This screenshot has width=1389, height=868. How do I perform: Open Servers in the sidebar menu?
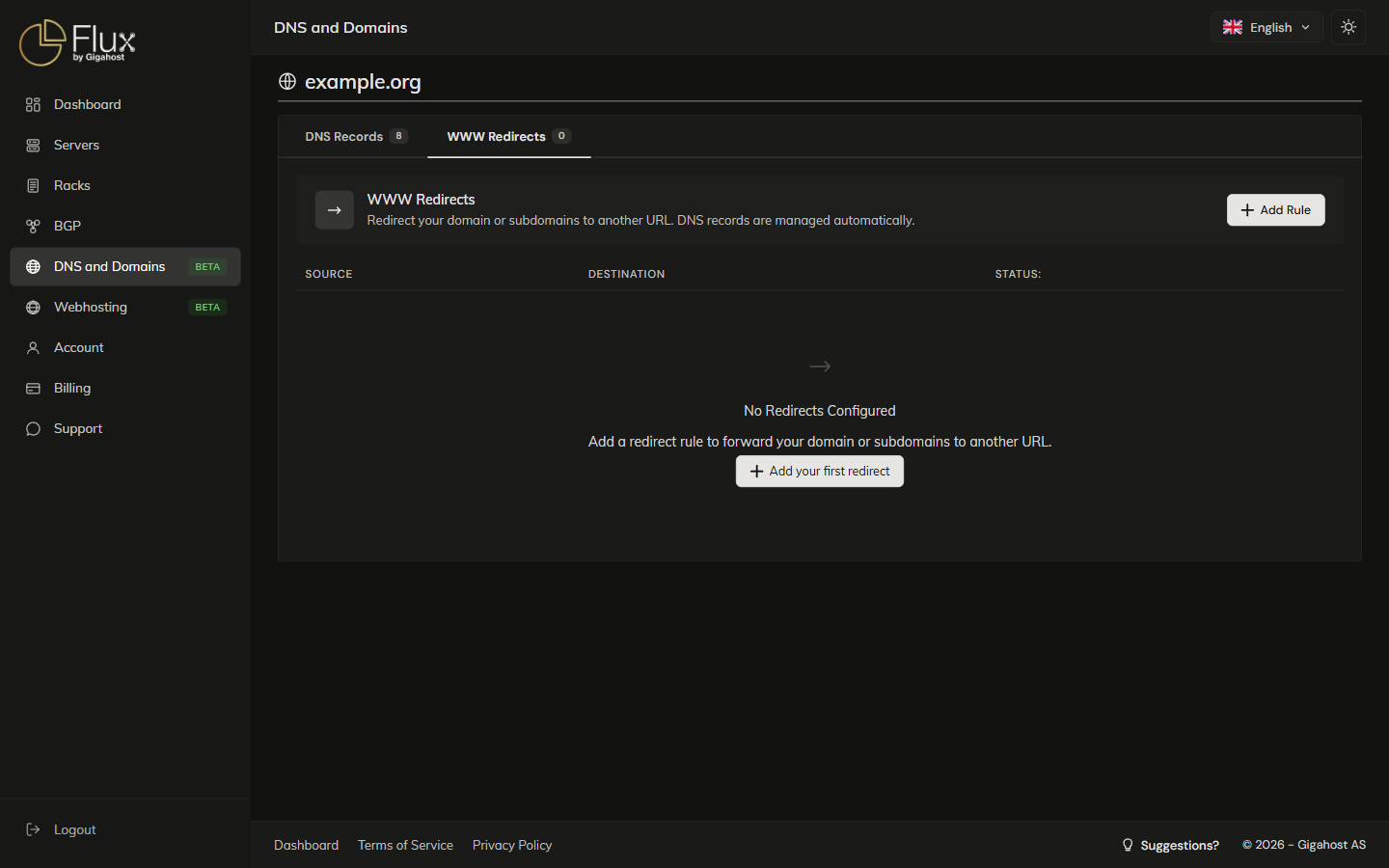coord(125,145)
